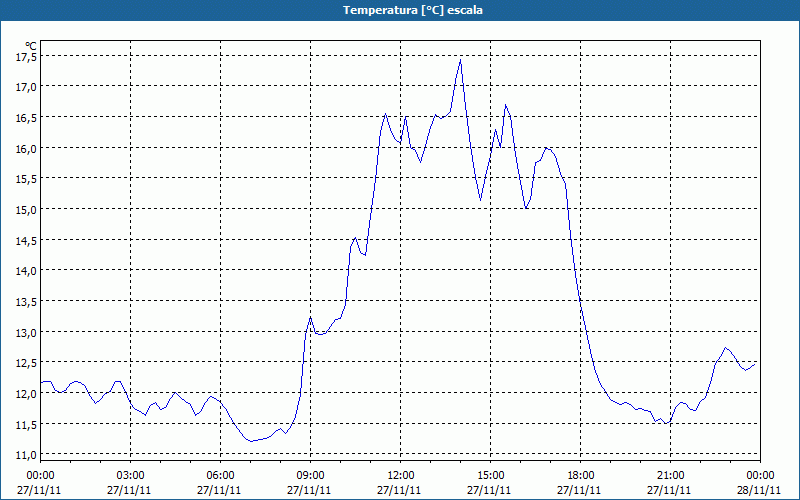Click the 13,0 y-axis label
Viewport: 800px width, 500px height.
click(x=27, y=332)
